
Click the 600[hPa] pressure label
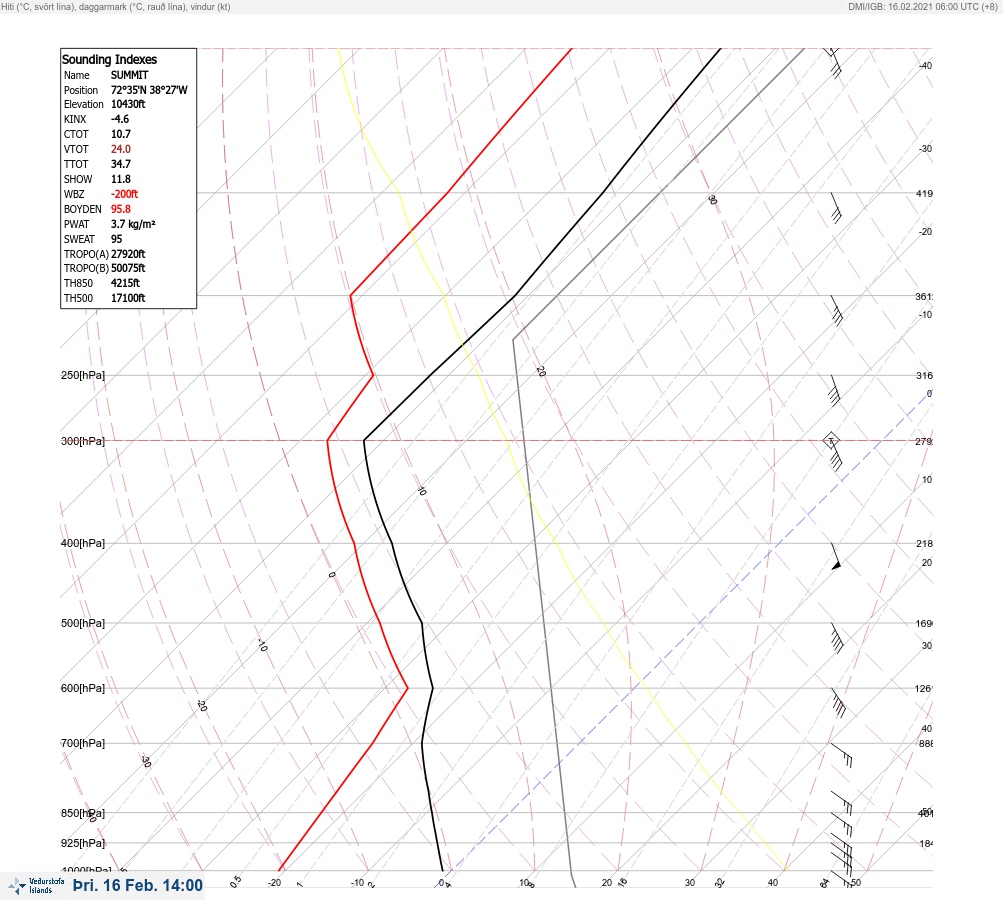click(83, 688)
